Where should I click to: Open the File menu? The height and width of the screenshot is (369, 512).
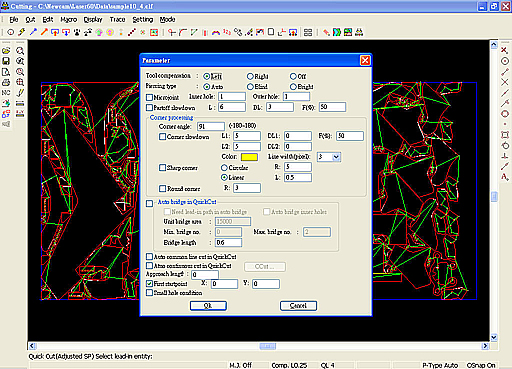[x=14, y=20]
